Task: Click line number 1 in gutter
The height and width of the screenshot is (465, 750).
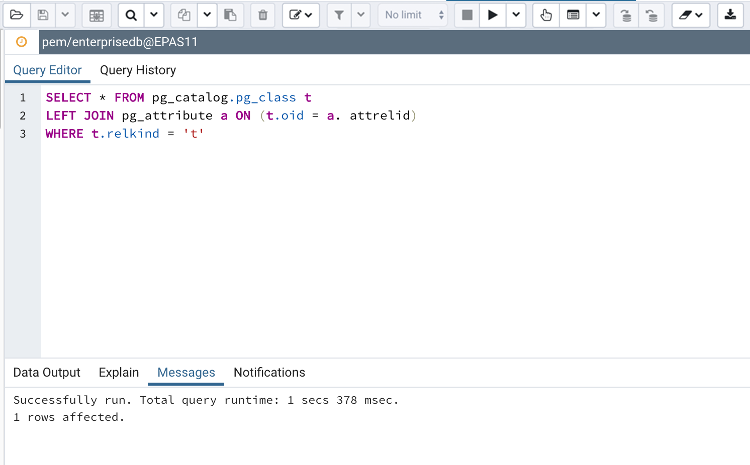Action: click(22, 98)
